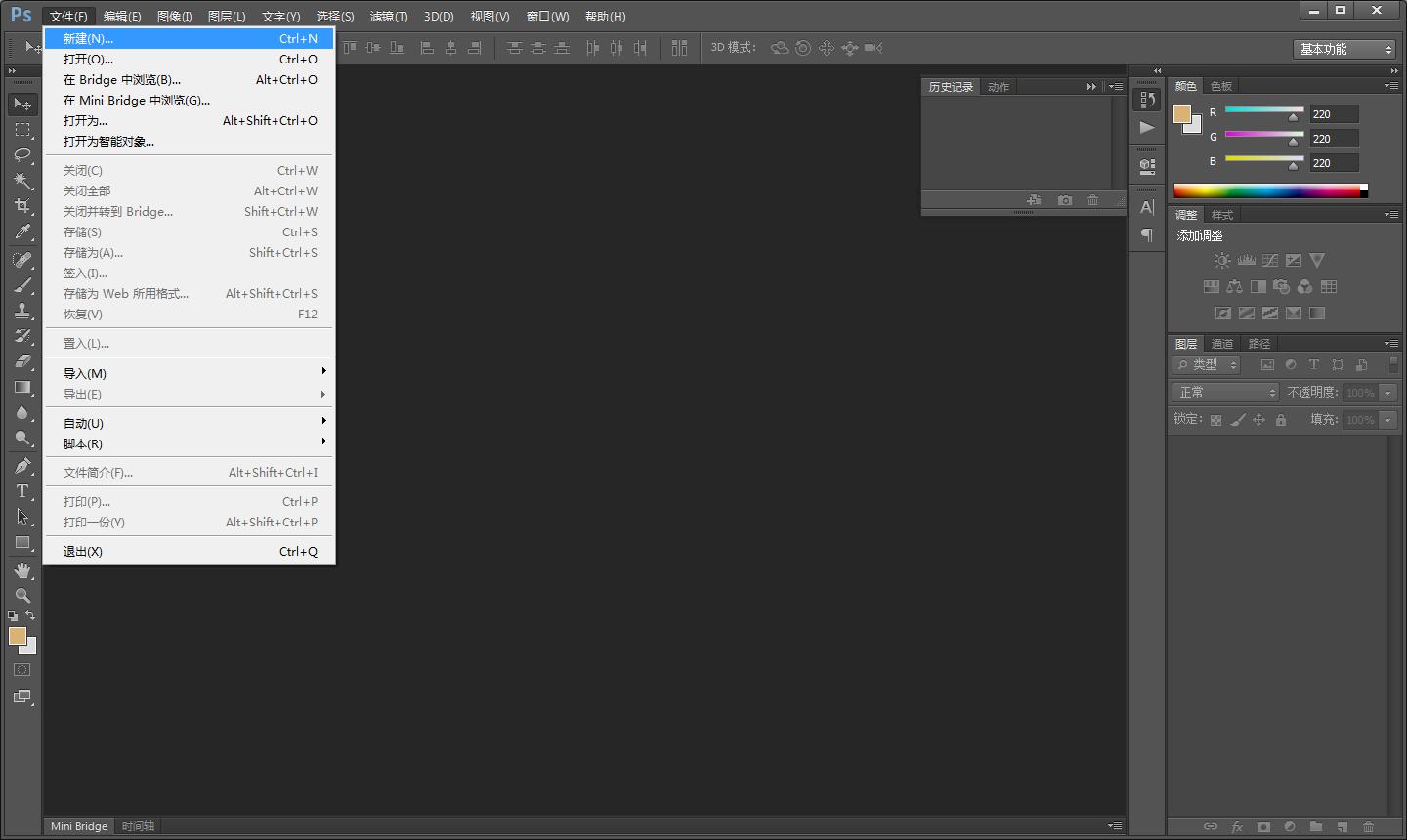Image resolution: width=1407 pixels, height=840 pixels.
Task: Open the 不透明度 opacity dropdown arrow
Action: [1387, 393]
